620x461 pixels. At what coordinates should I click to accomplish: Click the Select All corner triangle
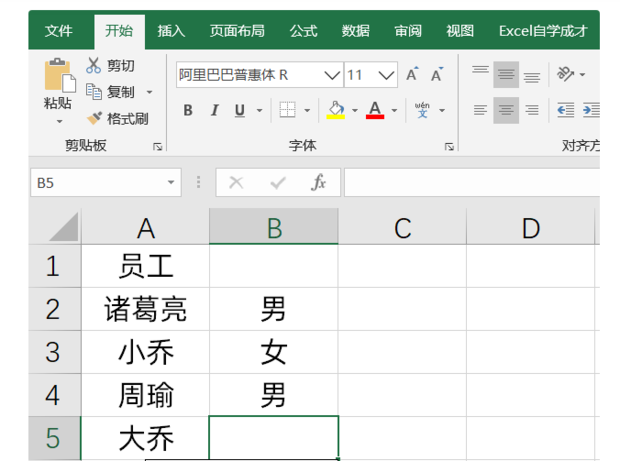click(x=63, y=227)
